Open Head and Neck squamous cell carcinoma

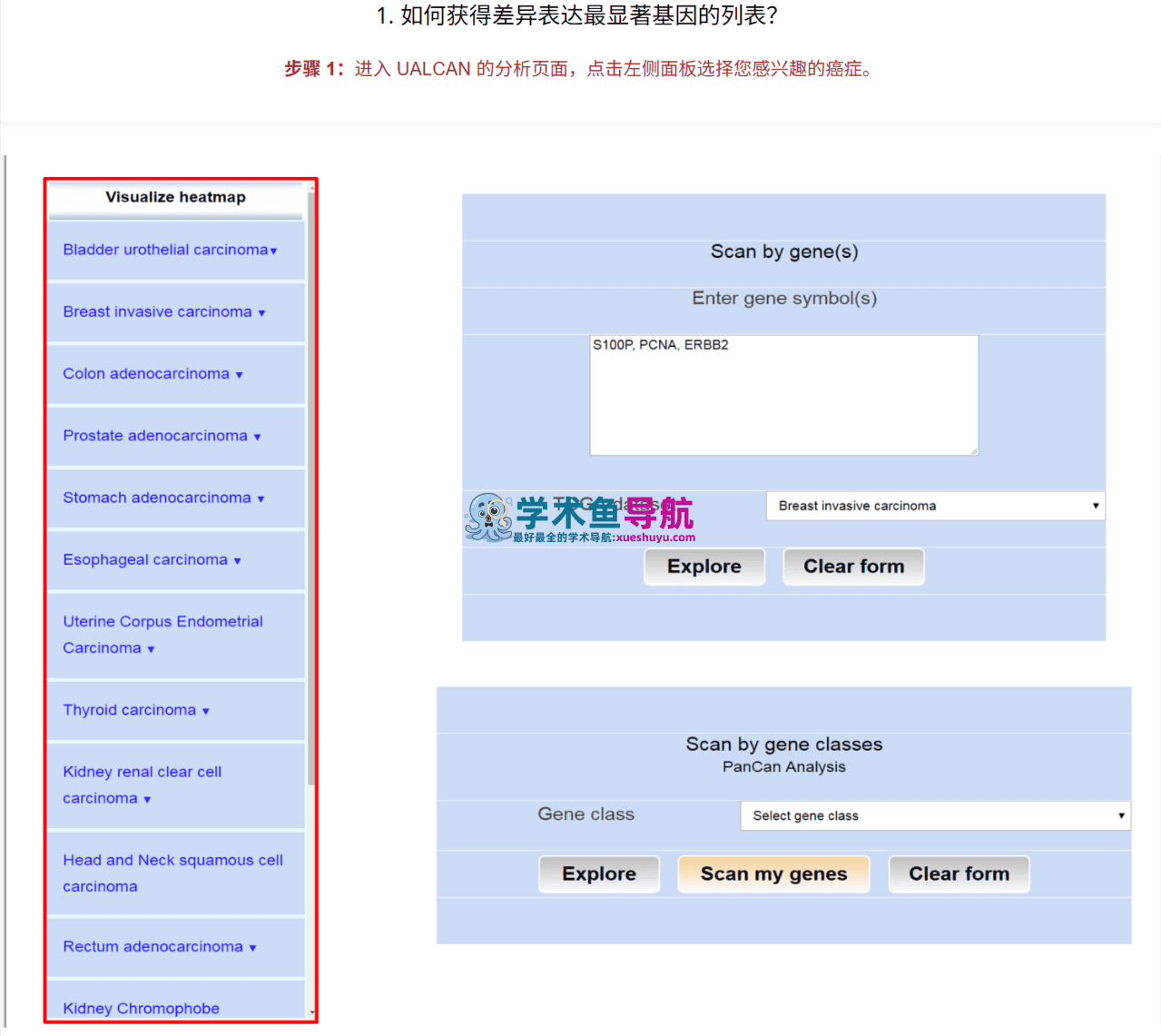click(172, 873)
